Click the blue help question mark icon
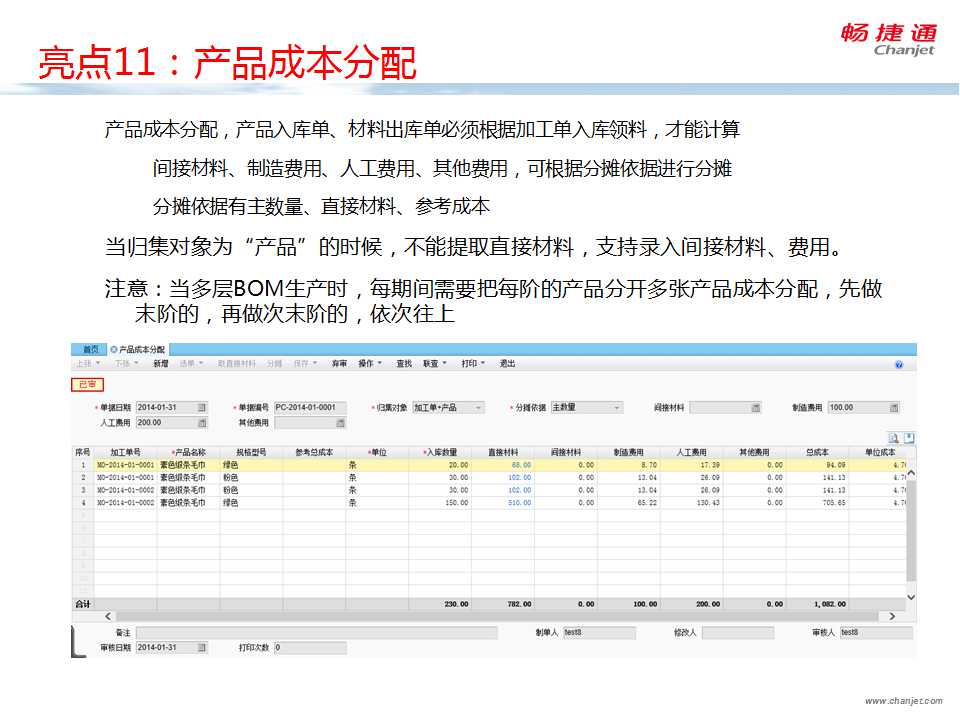 [898, 364]
